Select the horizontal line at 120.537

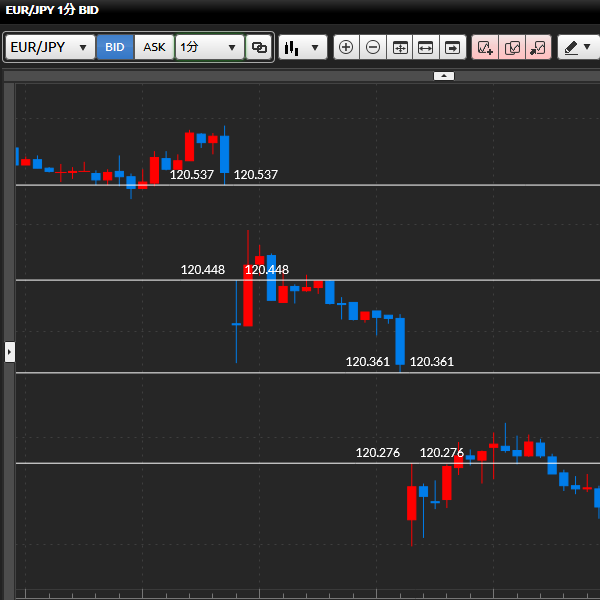[308, 185]
